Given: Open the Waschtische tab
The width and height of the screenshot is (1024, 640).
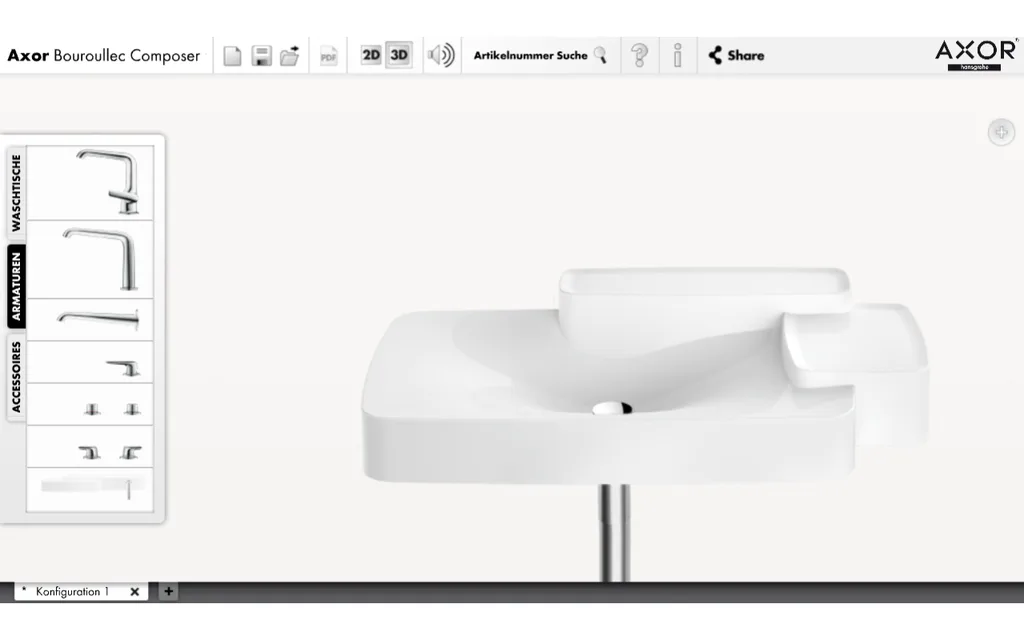Looking at the screenshot, I should click(x=16, y=192).
